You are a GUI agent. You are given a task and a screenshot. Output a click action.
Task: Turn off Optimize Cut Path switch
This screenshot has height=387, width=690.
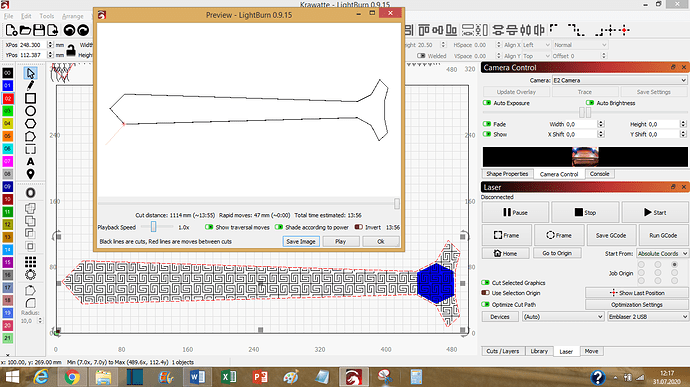[x=485, y=304]
